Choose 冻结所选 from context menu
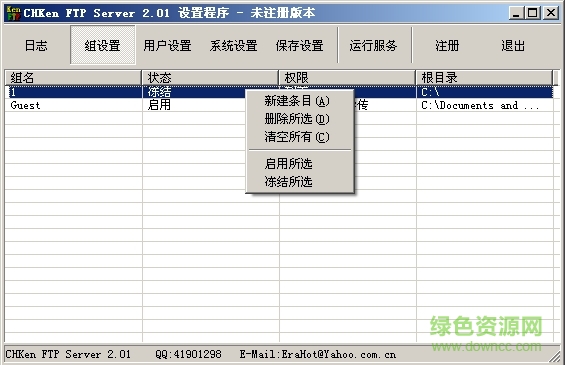565x365 pixels. (300, 182)
